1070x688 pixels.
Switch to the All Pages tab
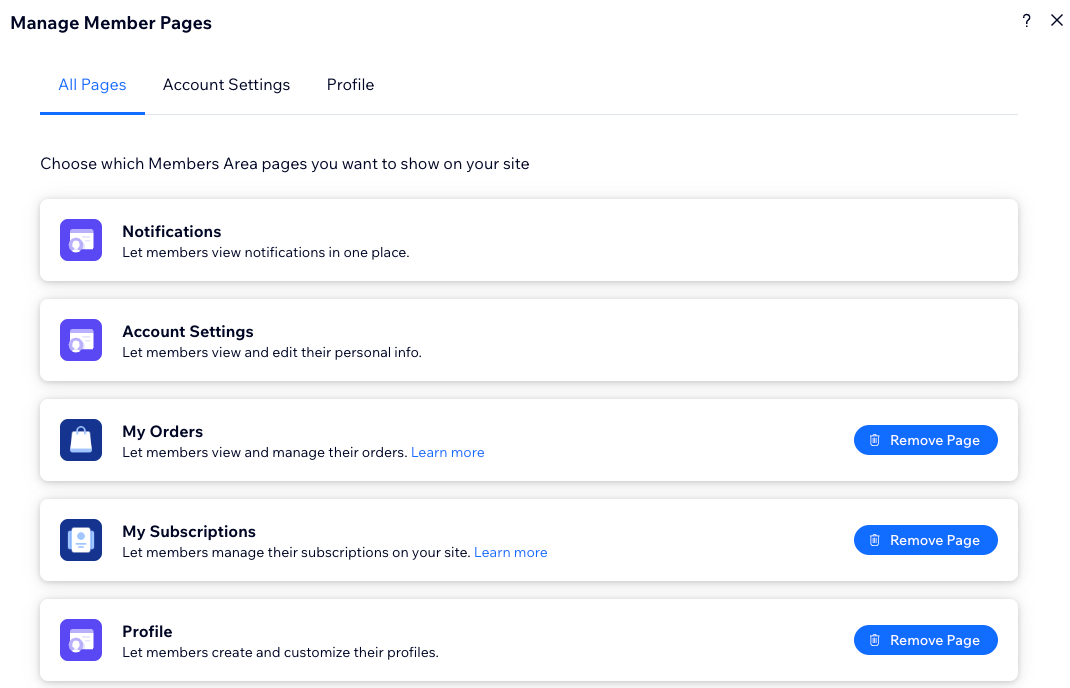click(92, 85)
